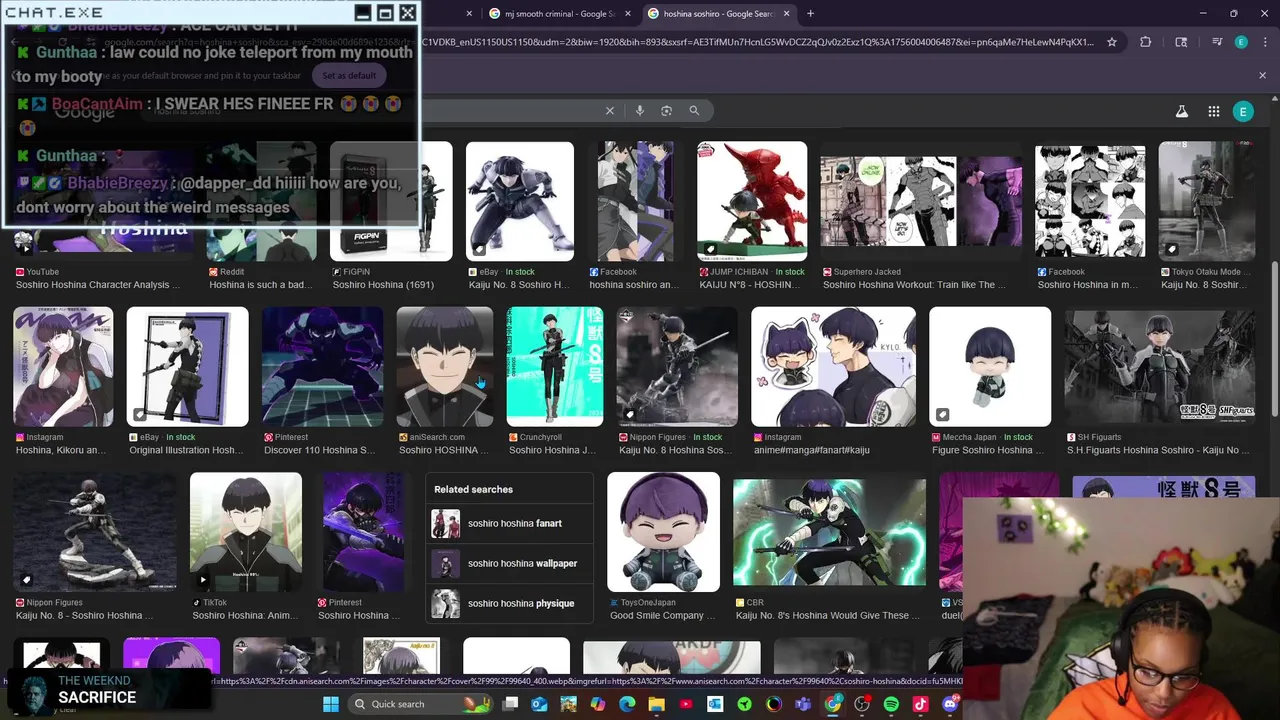This screenshot has width=1280, height=720.
Task: Open a new Chrome tab
Action: click(x=810, y=14)
